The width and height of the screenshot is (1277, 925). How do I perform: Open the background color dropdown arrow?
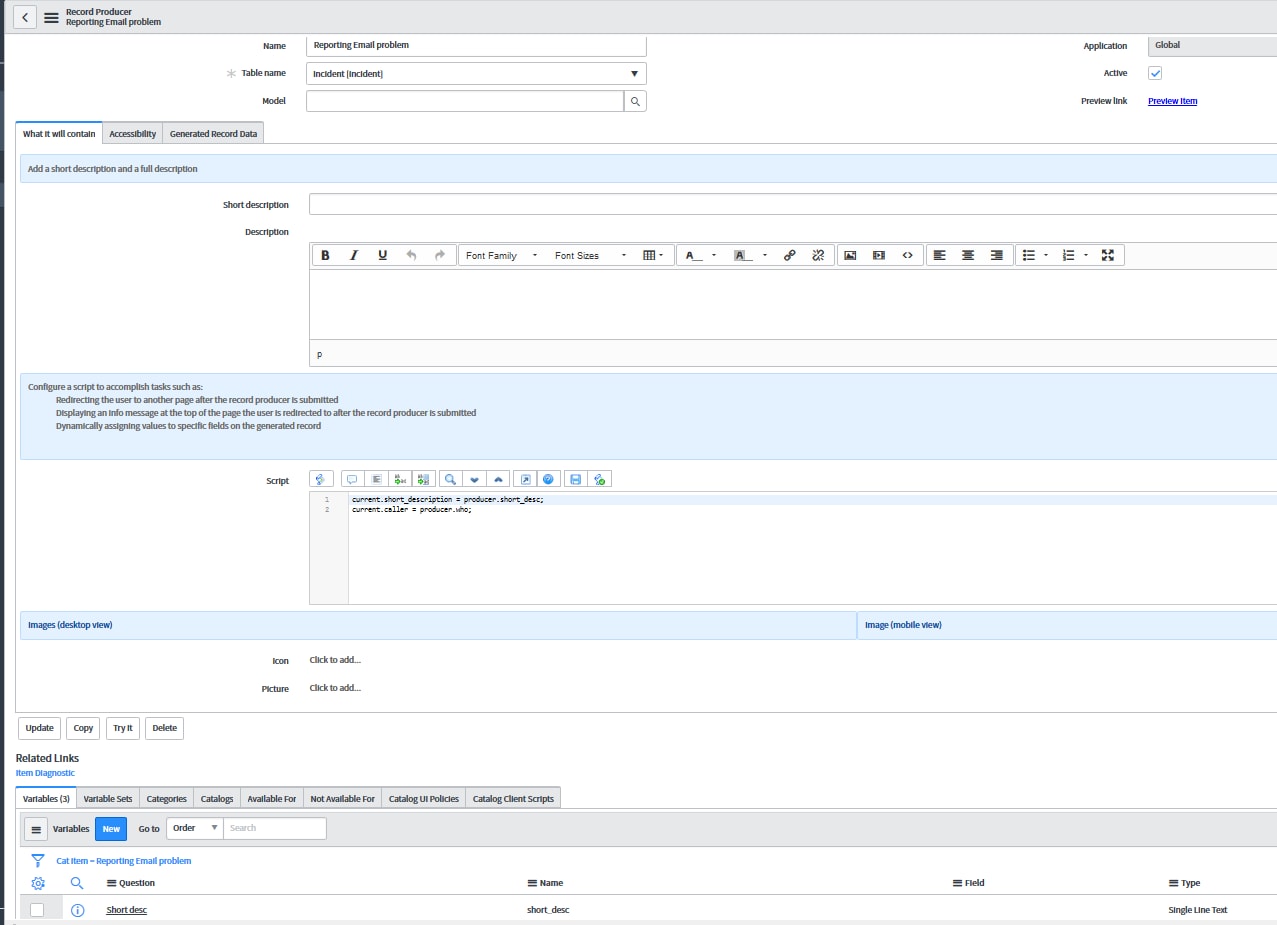(765, 256)
